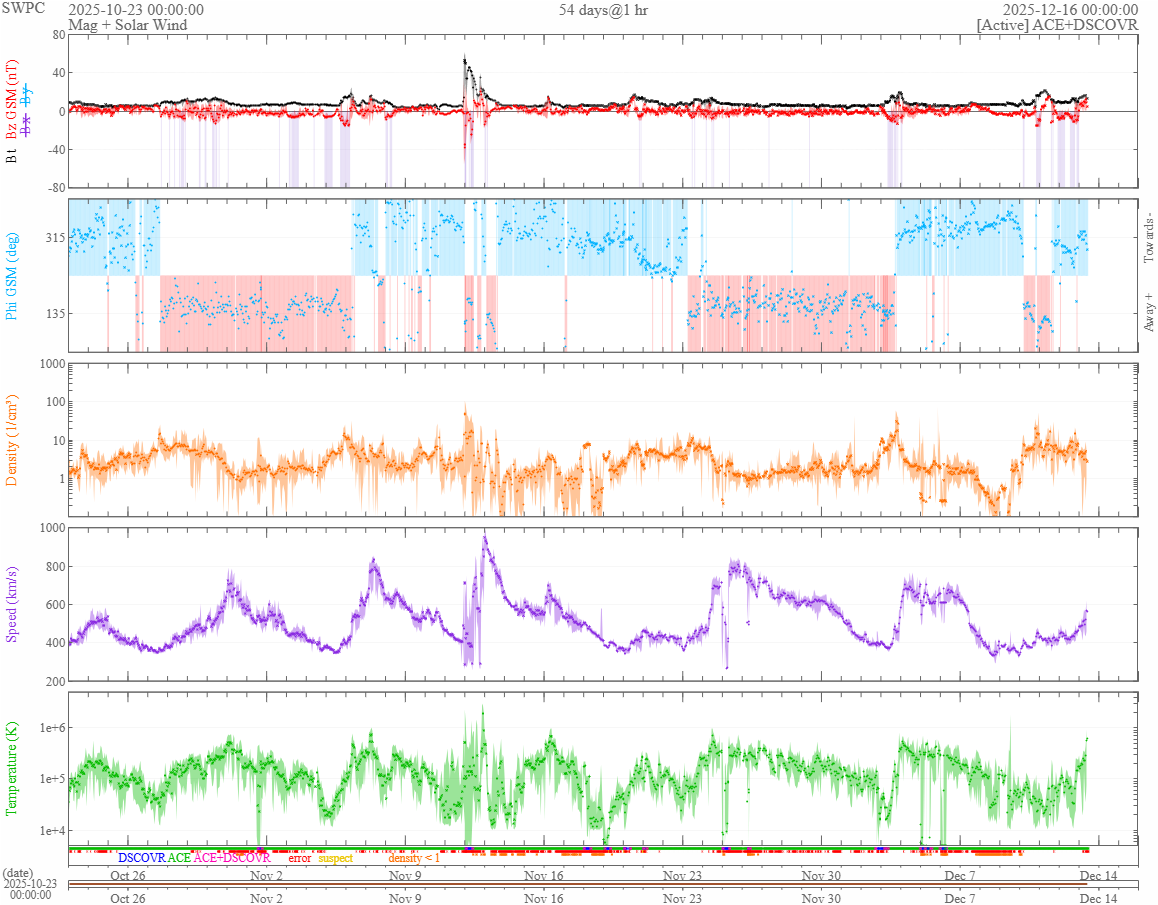Viewport: 1158px width, 905px height.
Task: Toggle the orange Density (1/cm³) axis label
Action: pyautogui.click(x=11, y=440)
